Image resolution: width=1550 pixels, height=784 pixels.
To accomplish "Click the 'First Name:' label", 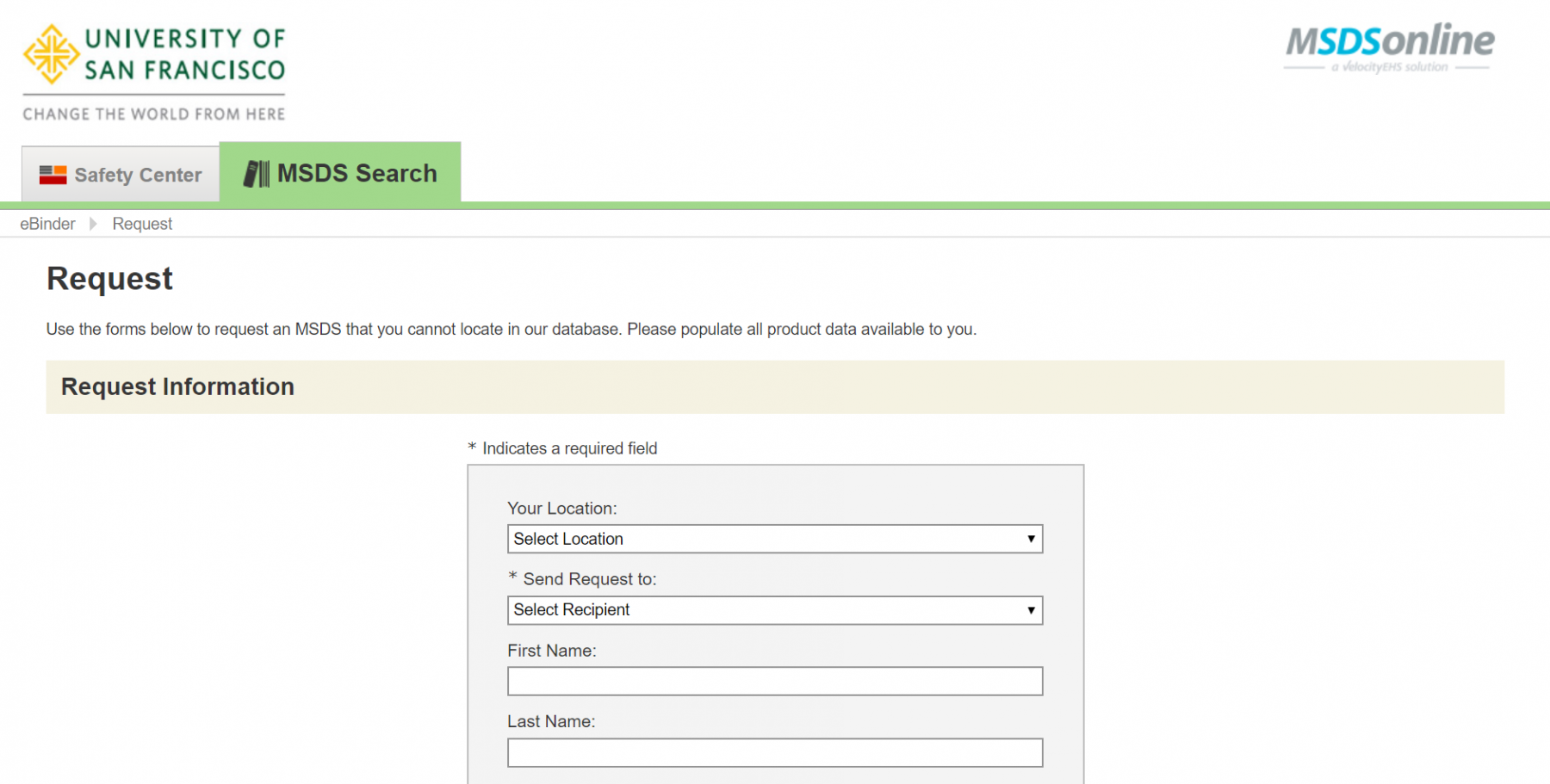I will [552, 651].
